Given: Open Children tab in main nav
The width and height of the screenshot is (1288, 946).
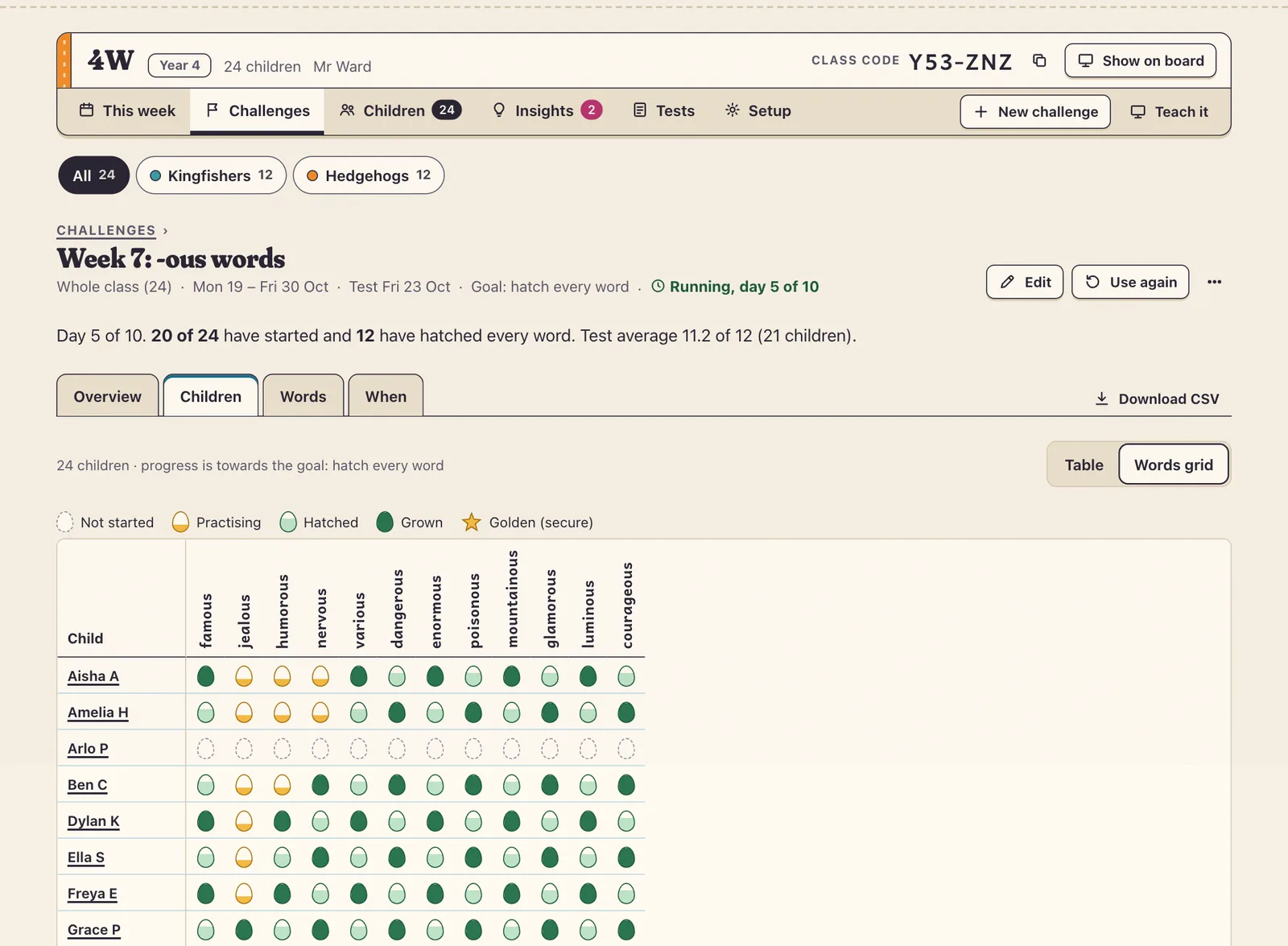Looking at the screenshot, I should pos(400,111).
